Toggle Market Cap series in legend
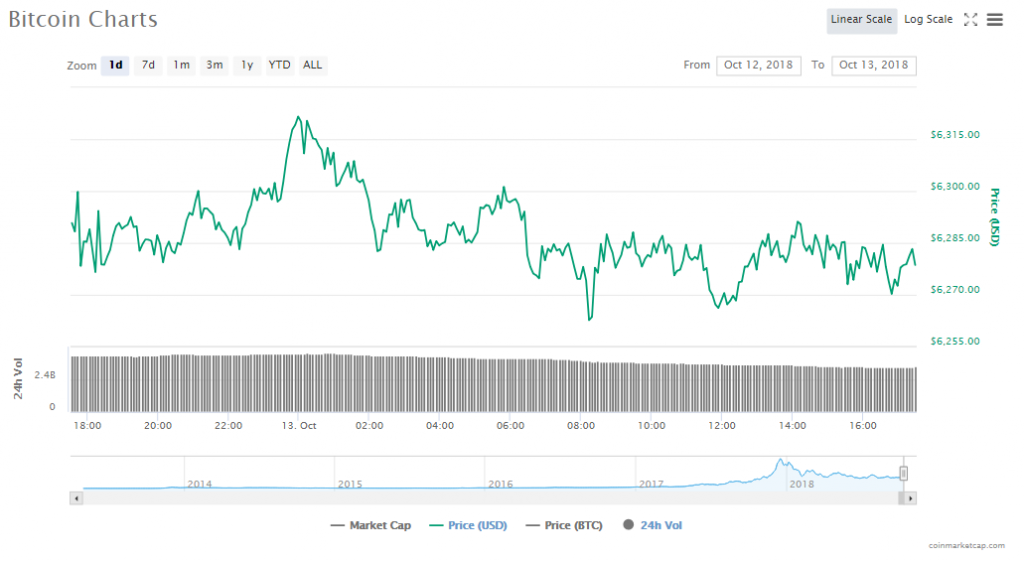Viewport: 1024px width, 561px height. (x=370, y=525)
